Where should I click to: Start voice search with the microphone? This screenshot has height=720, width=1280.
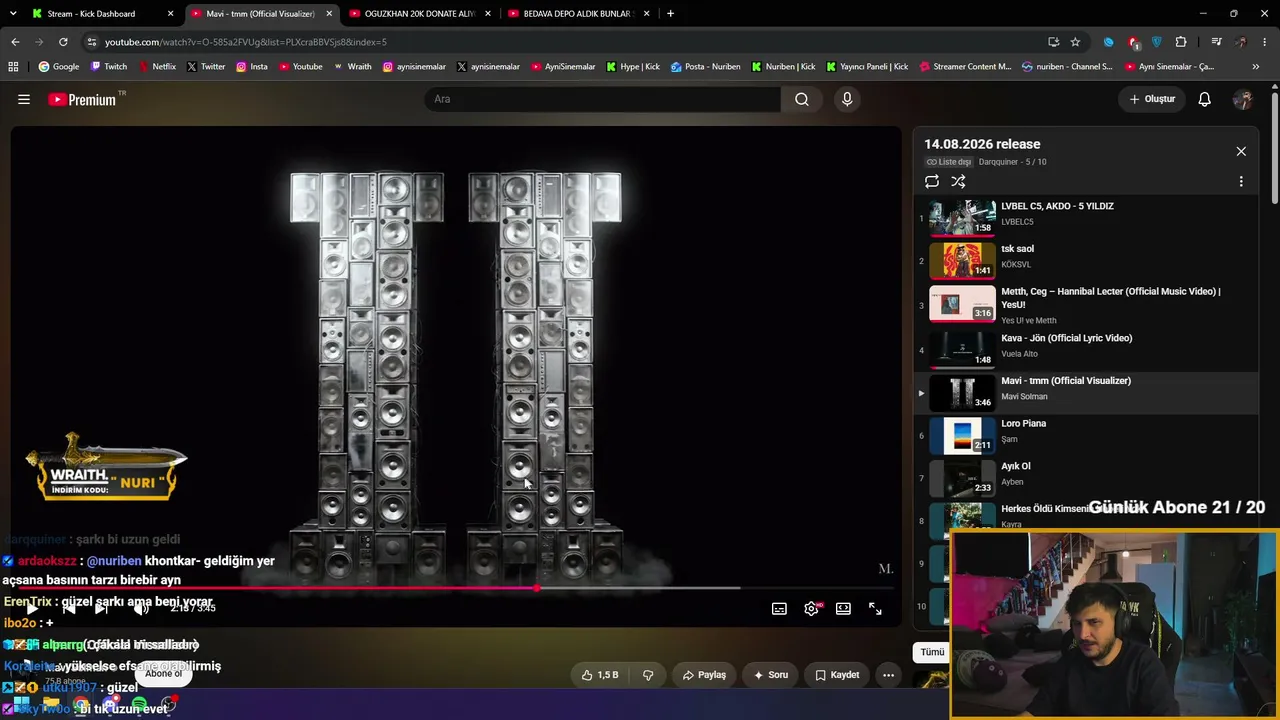click(x=847, y=99)
